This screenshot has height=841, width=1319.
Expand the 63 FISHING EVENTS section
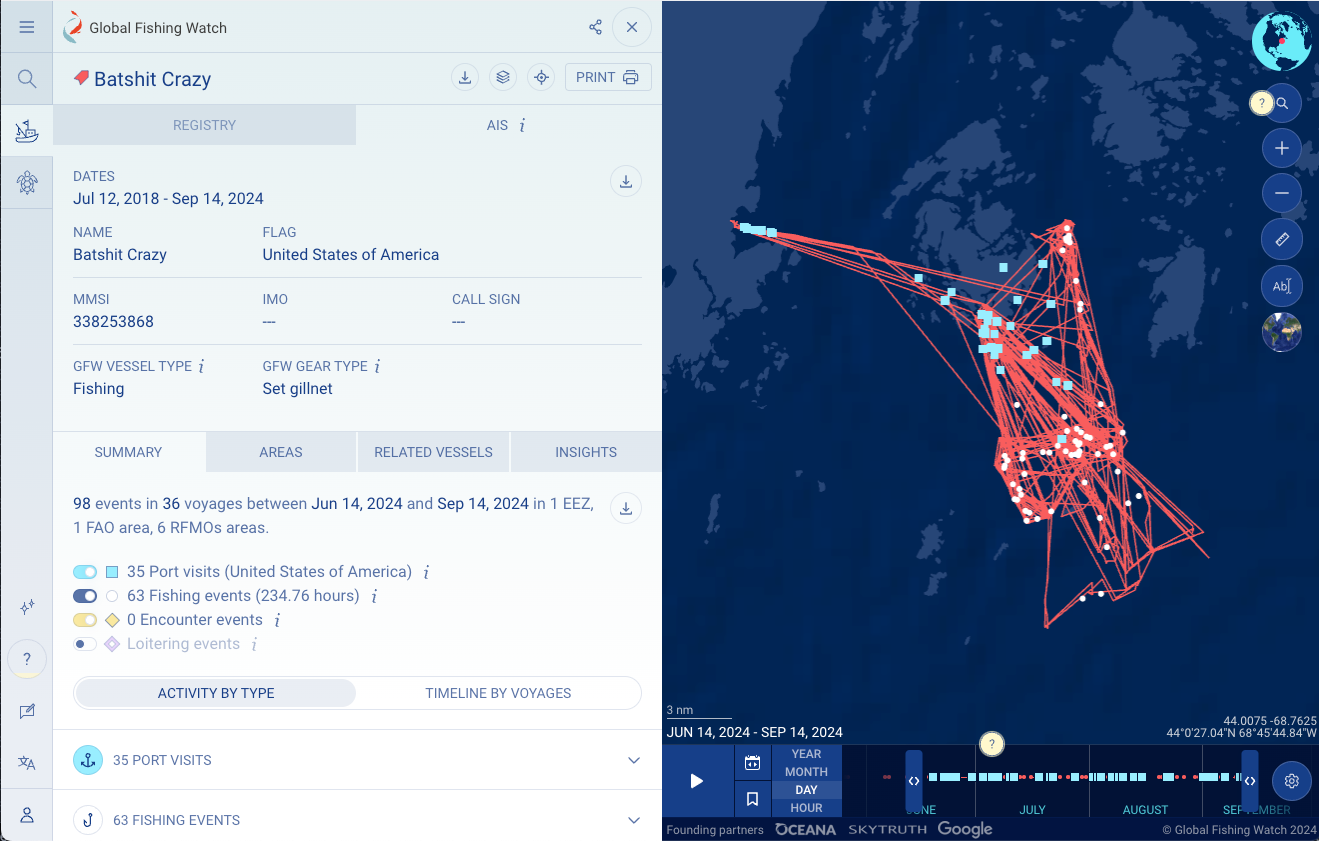pos(355,820)
